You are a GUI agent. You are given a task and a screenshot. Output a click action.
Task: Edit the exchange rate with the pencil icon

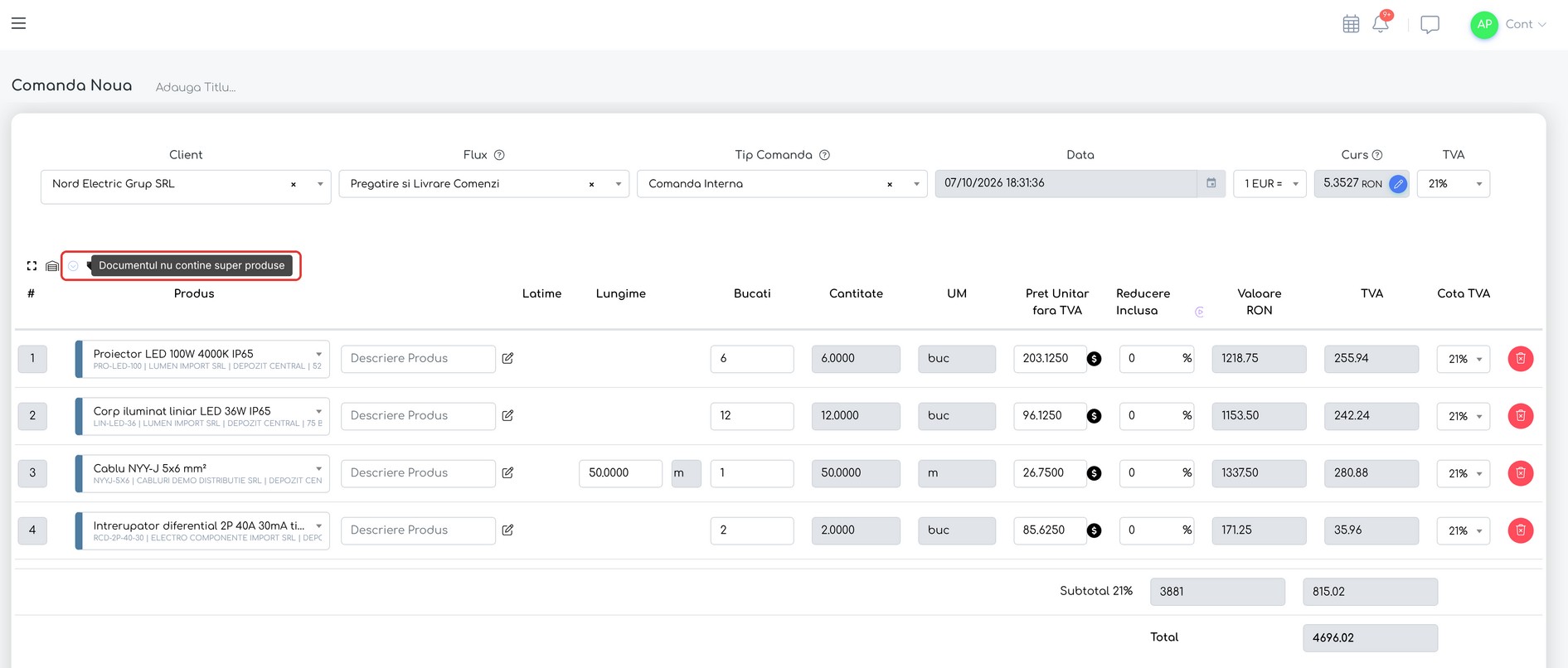coord(1398,184)
